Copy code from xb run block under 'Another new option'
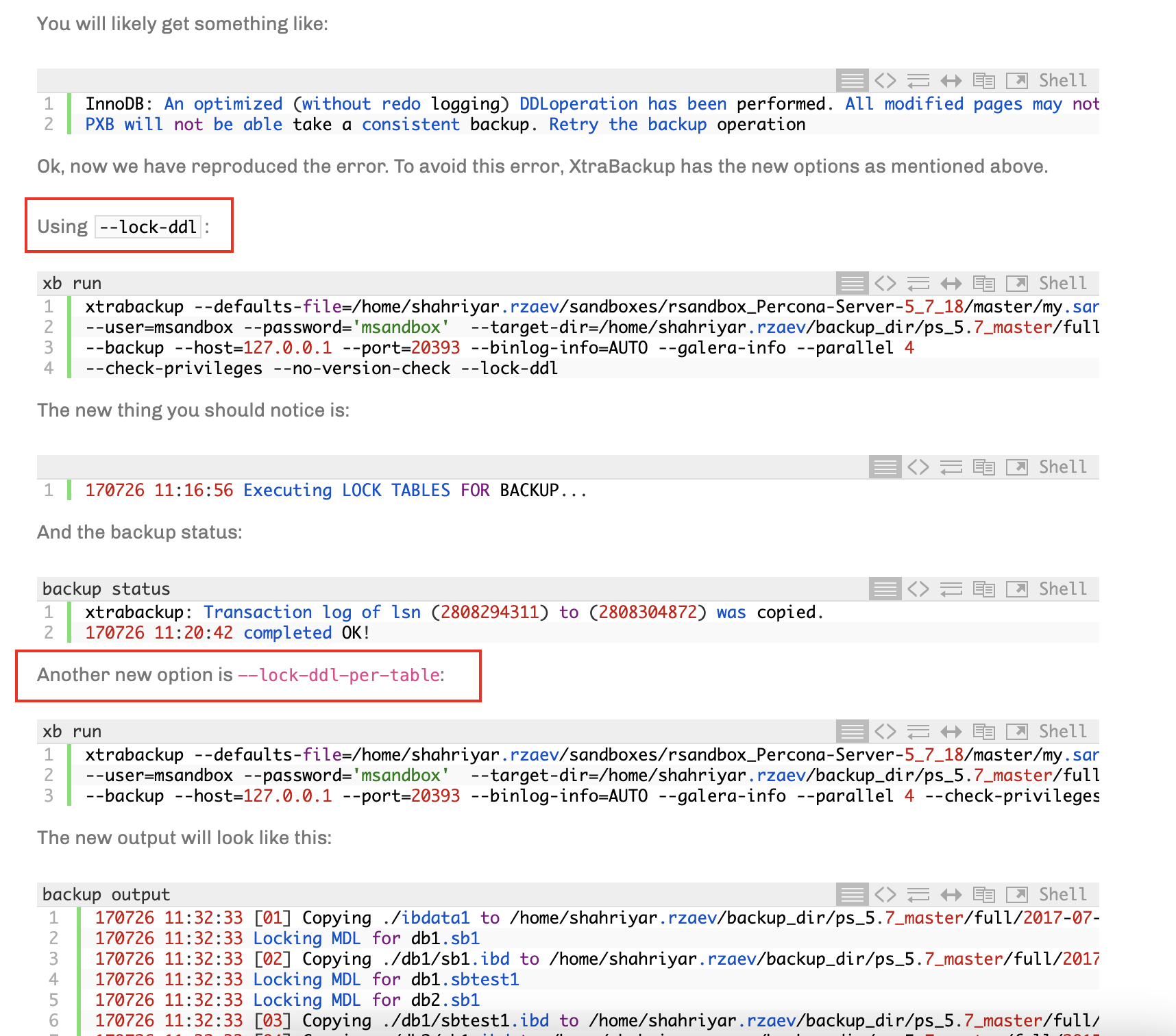This screenshot has width=1176, height=1036. (x=984, y=732)
